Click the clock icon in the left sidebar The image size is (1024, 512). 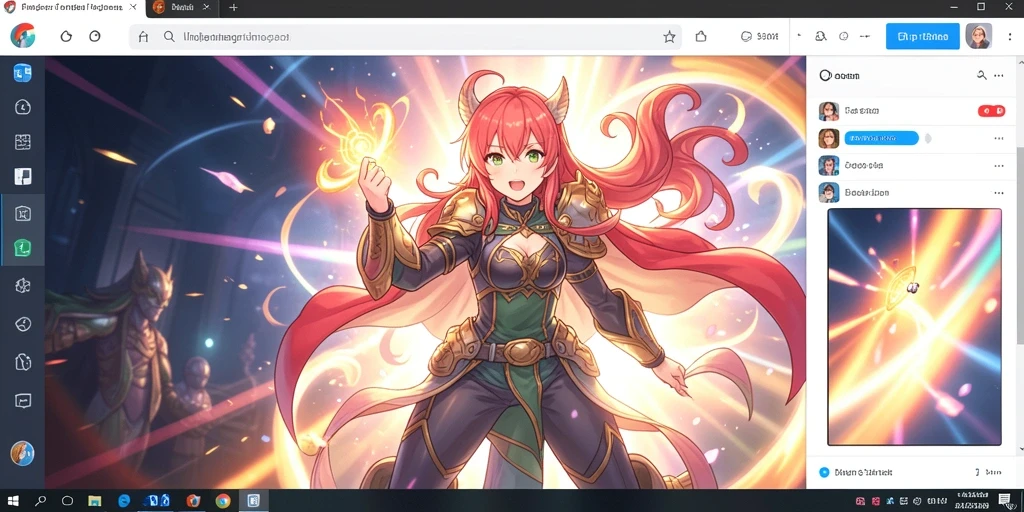[23, 107]
